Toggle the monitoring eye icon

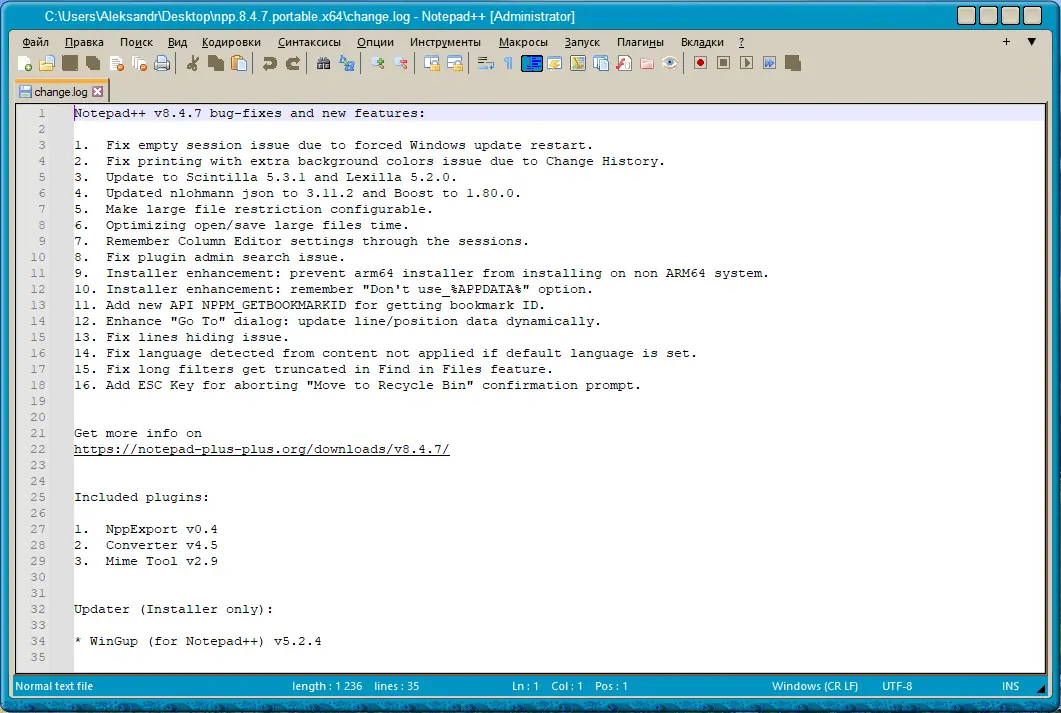point(670,64)
